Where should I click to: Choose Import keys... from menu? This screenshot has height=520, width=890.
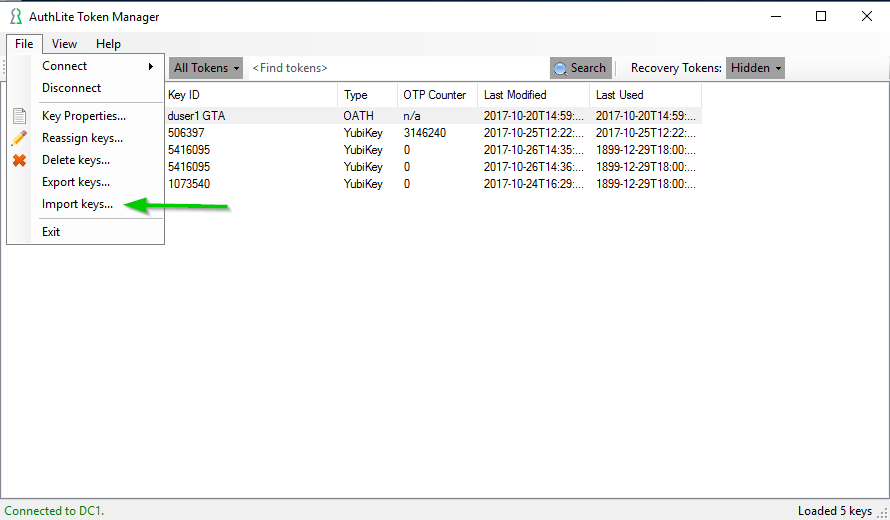97,204
